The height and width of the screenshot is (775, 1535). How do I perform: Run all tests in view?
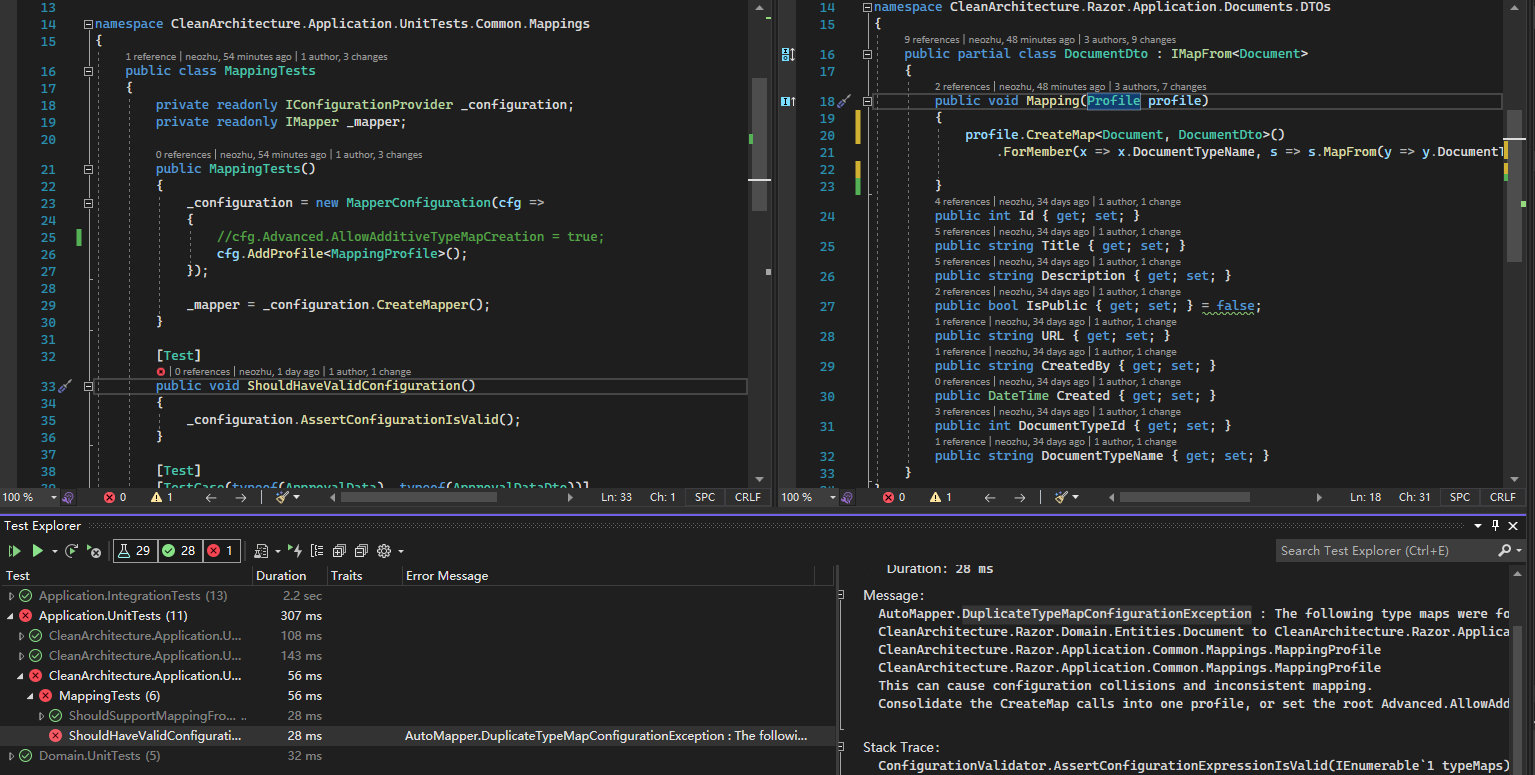coord(14,551)
